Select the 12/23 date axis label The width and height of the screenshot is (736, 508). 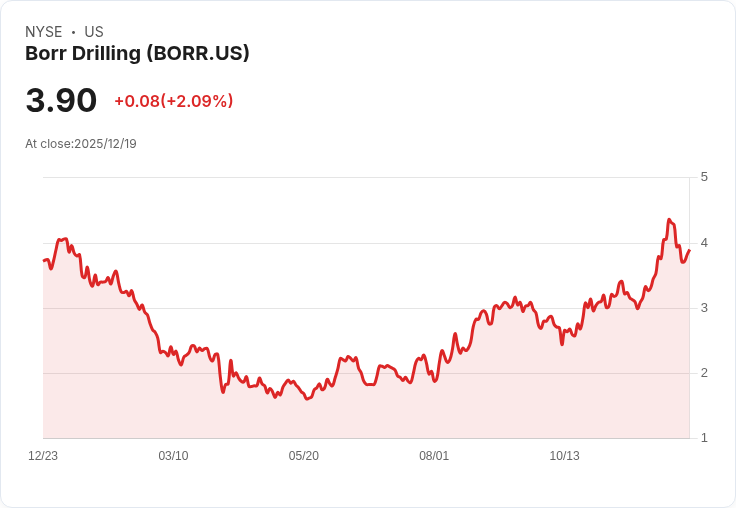click(x=43, y=455)
